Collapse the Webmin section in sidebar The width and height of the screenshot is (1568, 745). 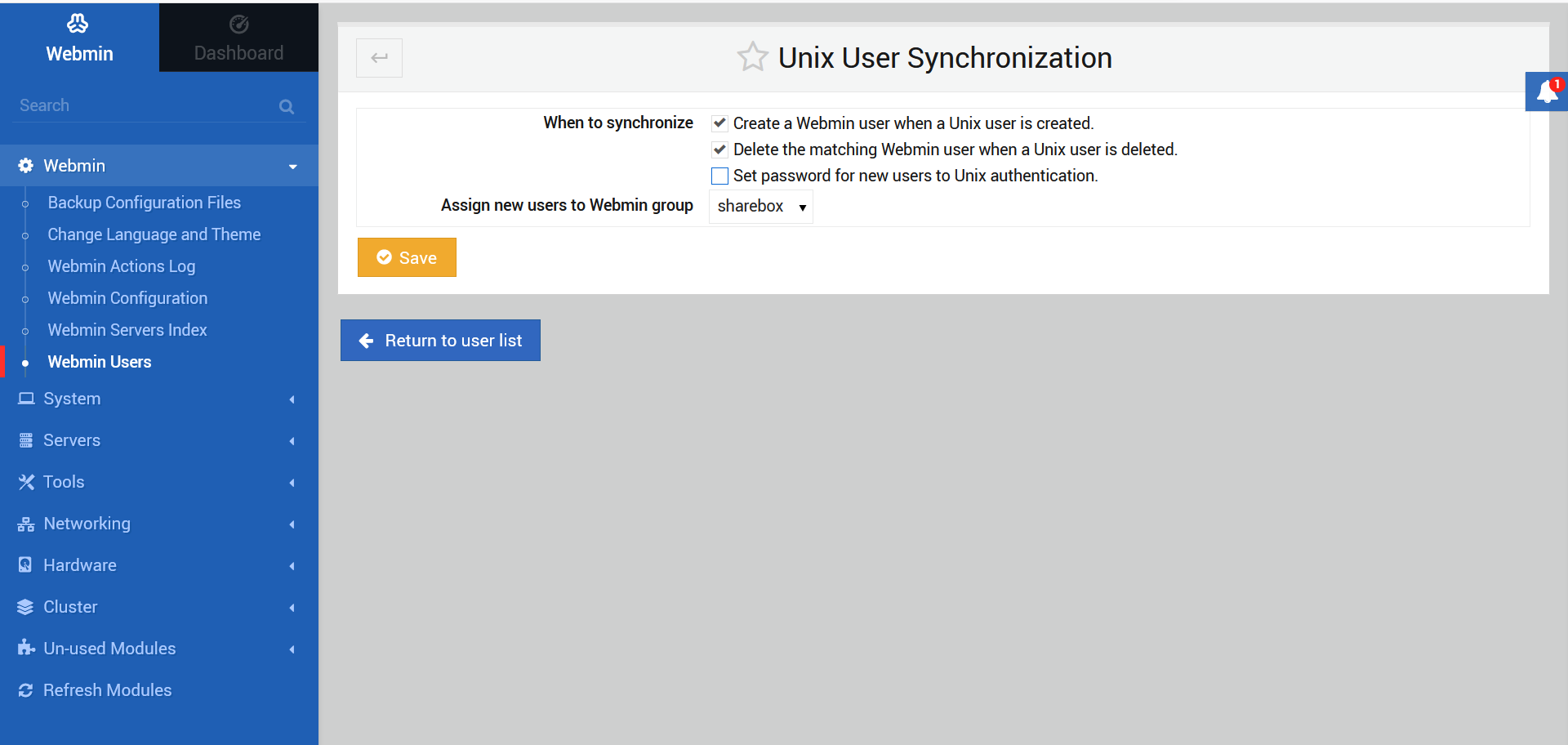click(293, 166)
